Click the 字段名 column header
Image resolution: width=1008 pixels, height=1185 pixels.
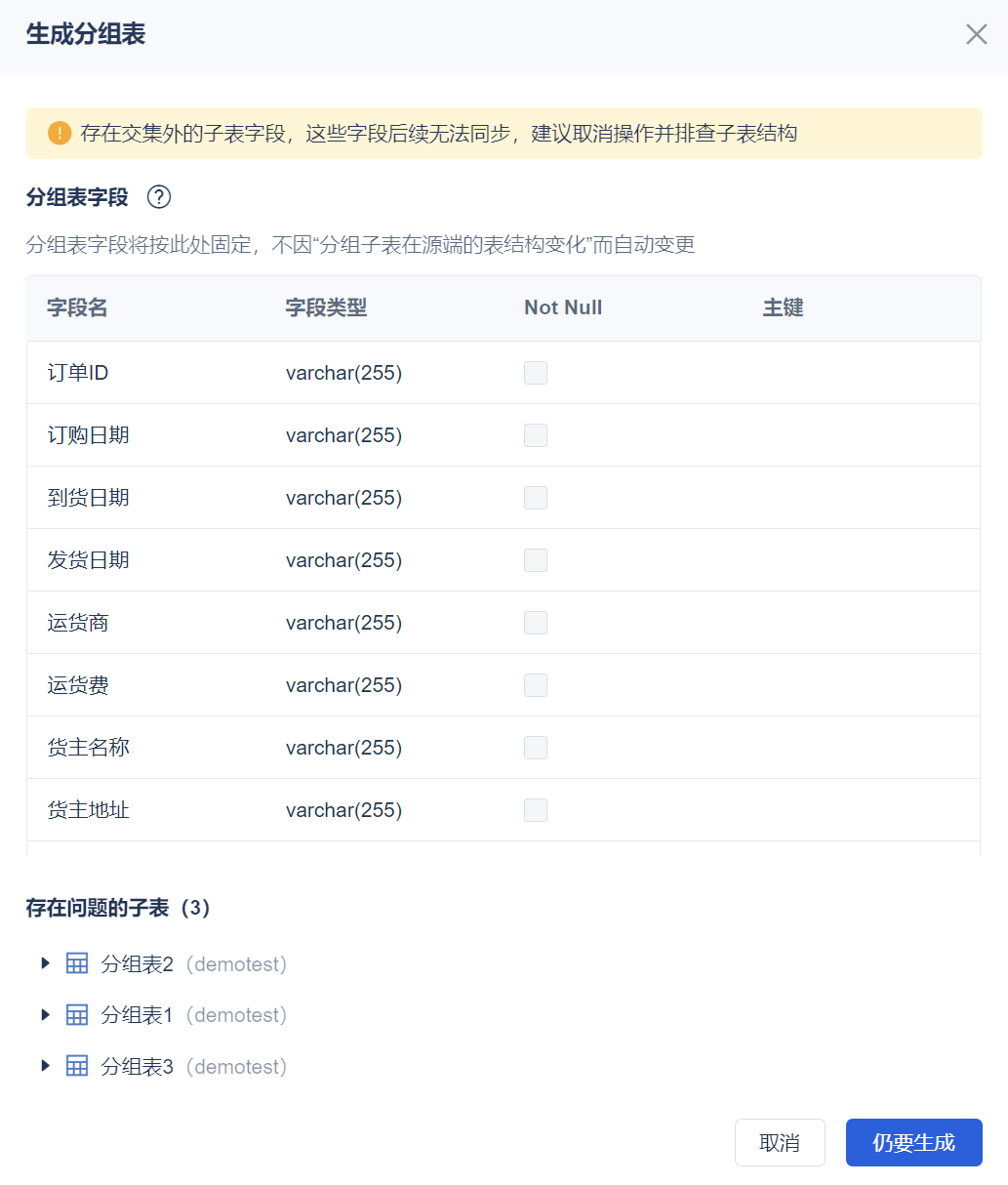77,308
